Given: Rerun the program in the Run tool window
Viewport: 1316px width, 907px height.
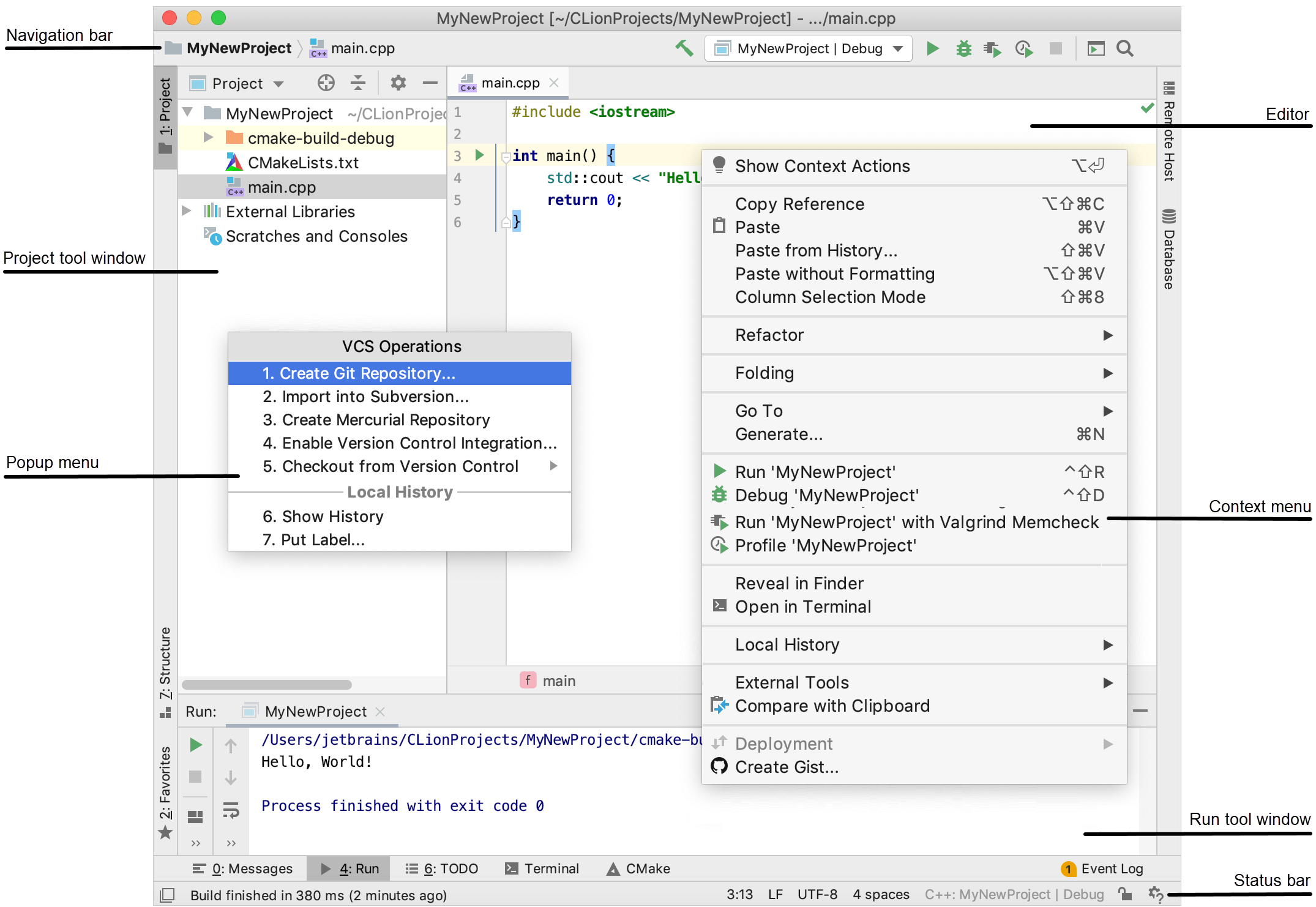Looking at the screenshot, I should (x=195, y=745).
